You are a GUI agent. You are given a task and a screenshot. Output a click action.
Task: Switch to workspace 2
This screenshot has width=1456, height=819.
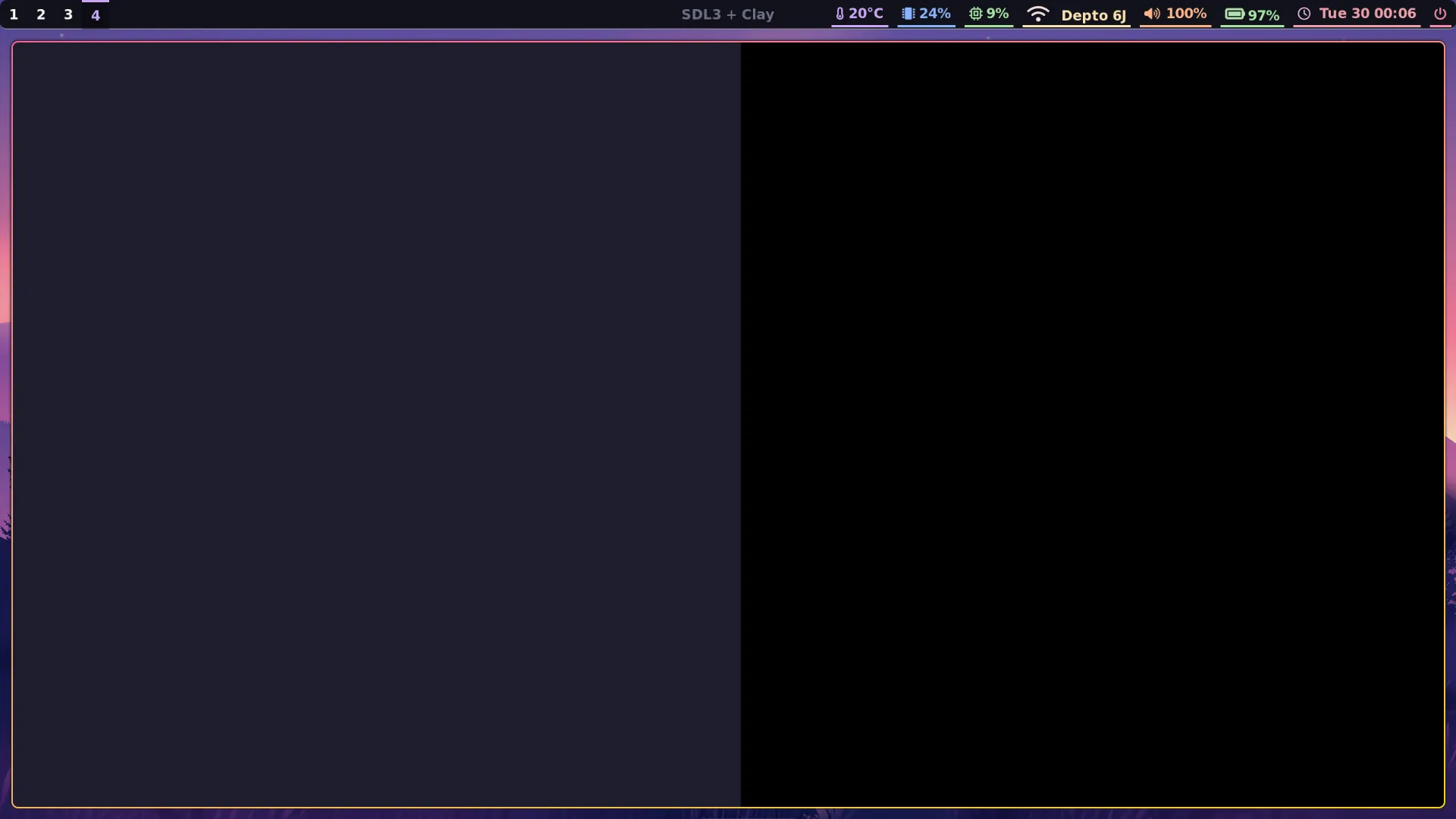tap(41, 14)
